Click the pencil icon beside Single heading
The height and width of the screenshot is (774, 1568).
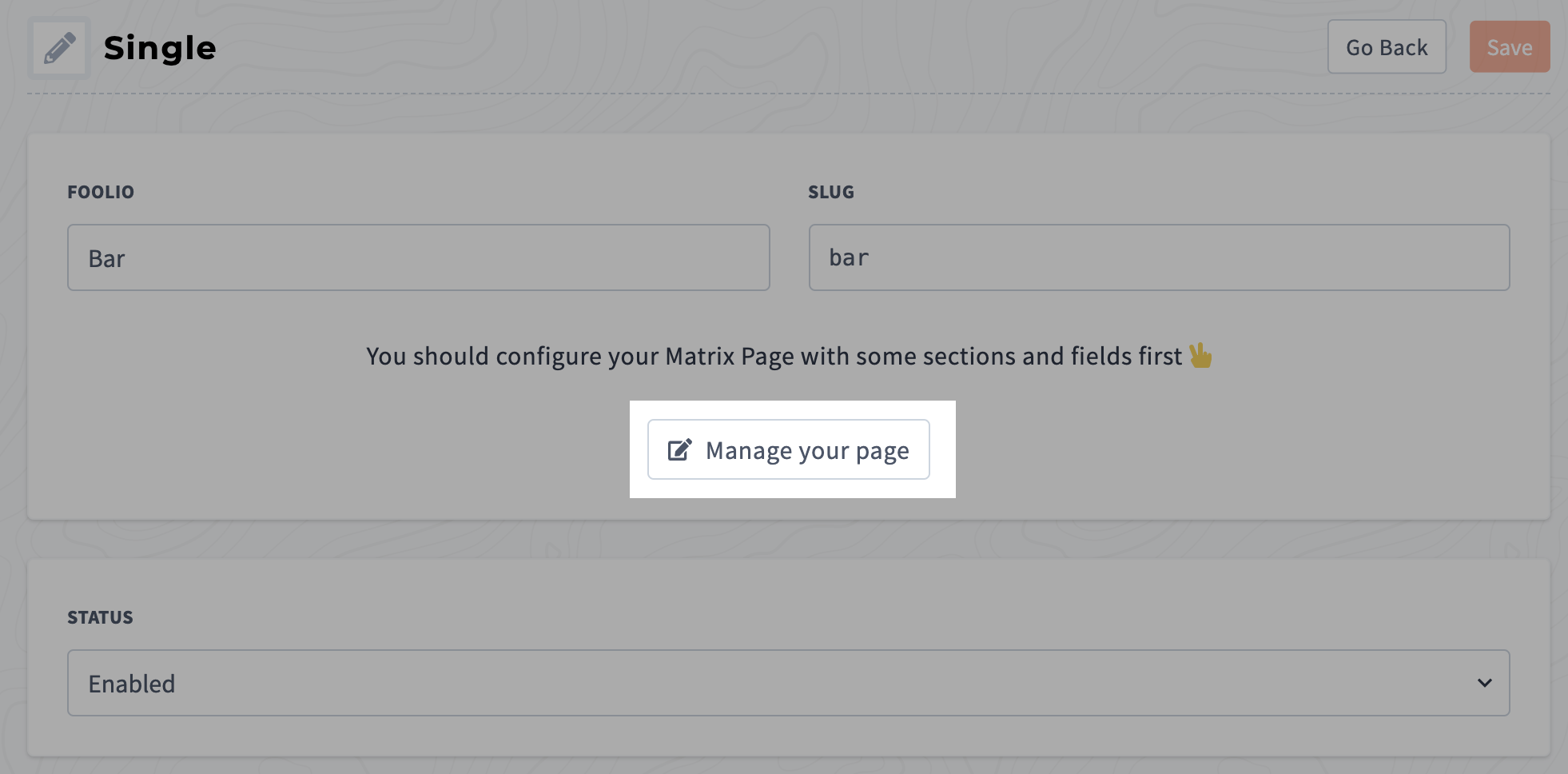pyautogui.click(x=59, y=48)
